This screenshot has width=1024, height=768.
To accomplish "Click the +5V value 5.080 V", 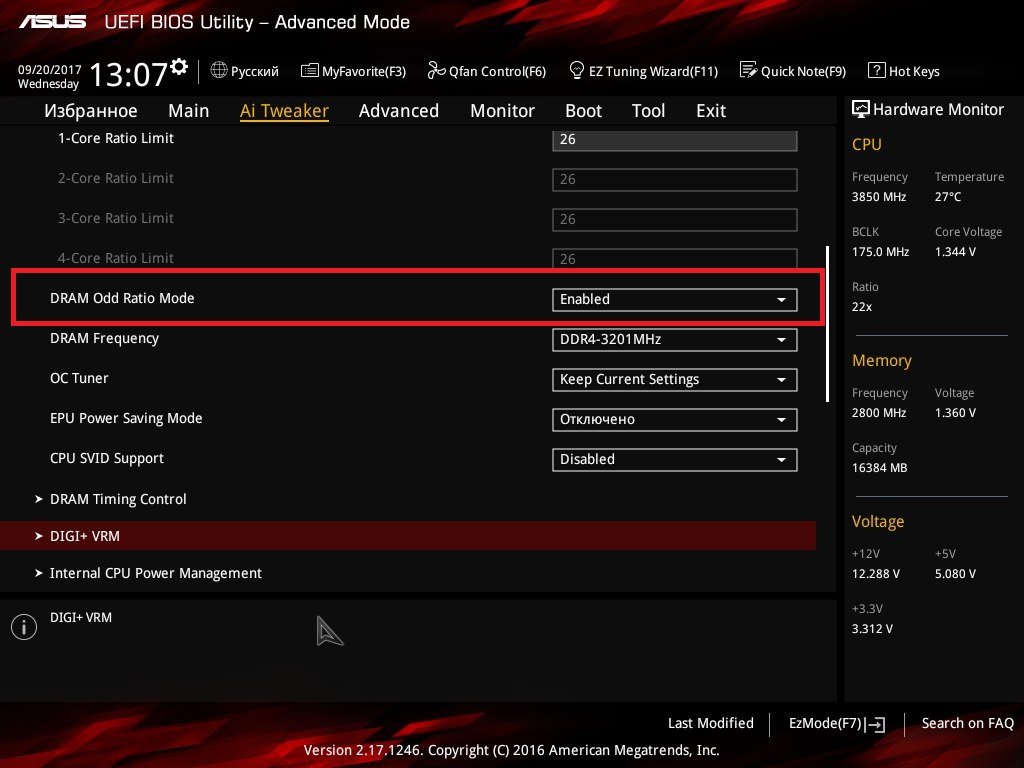I will 955,573.
